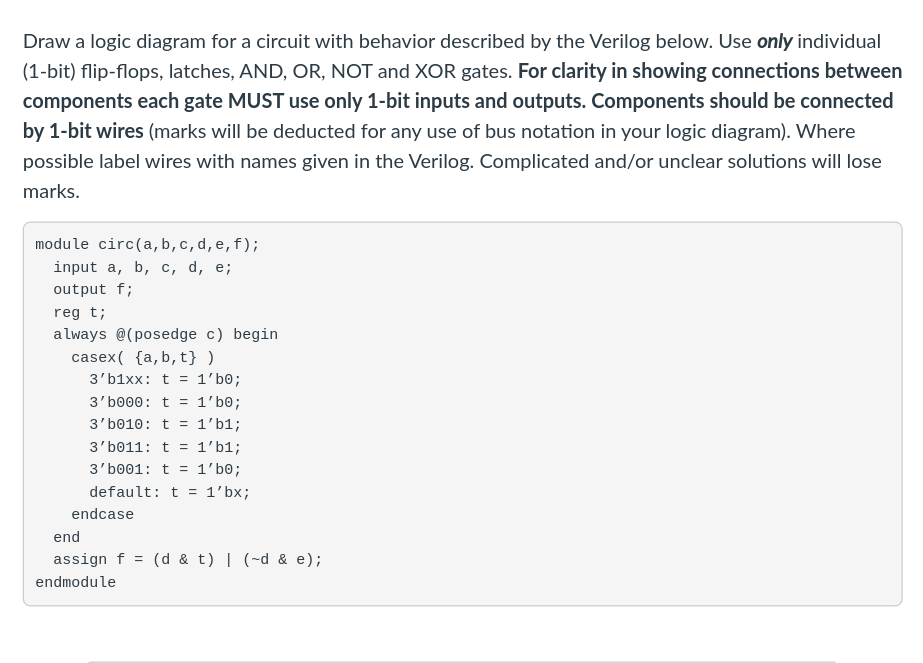Click the 'input a, b, c, d, e;' line
The height and width of the screenshot is (663, 923).
point(142,268)
